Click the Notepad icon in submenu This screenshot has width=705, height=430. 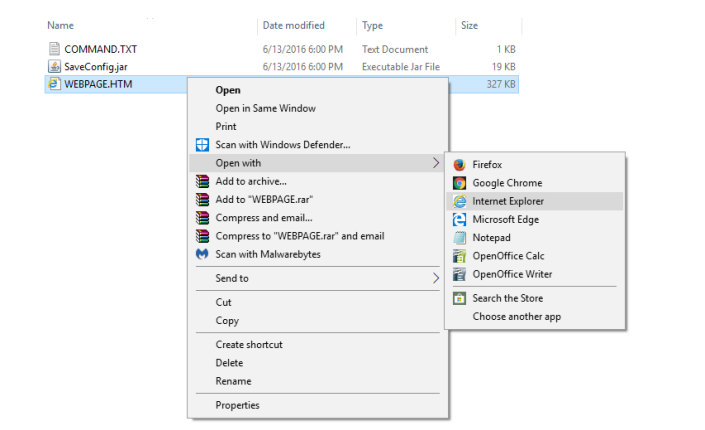click(x=459, y=237)
